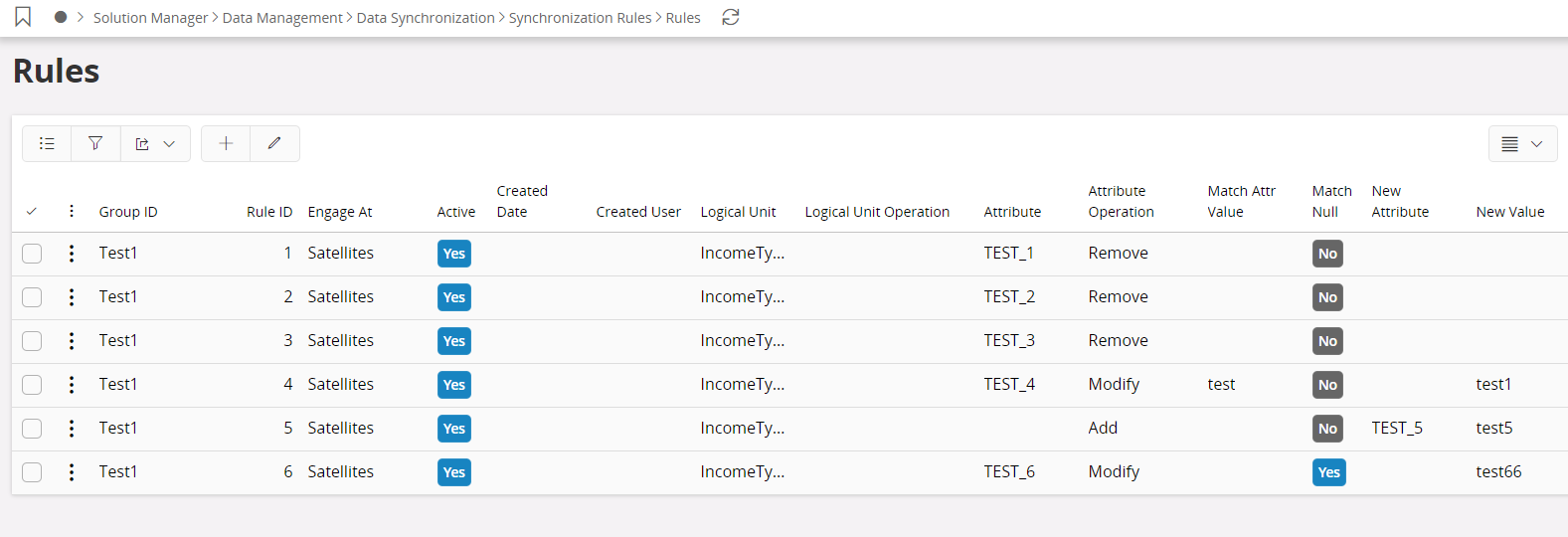Viewport: 1568px width, 537px height.
Task: Click the export icon in toolbar
Action: 142,143
